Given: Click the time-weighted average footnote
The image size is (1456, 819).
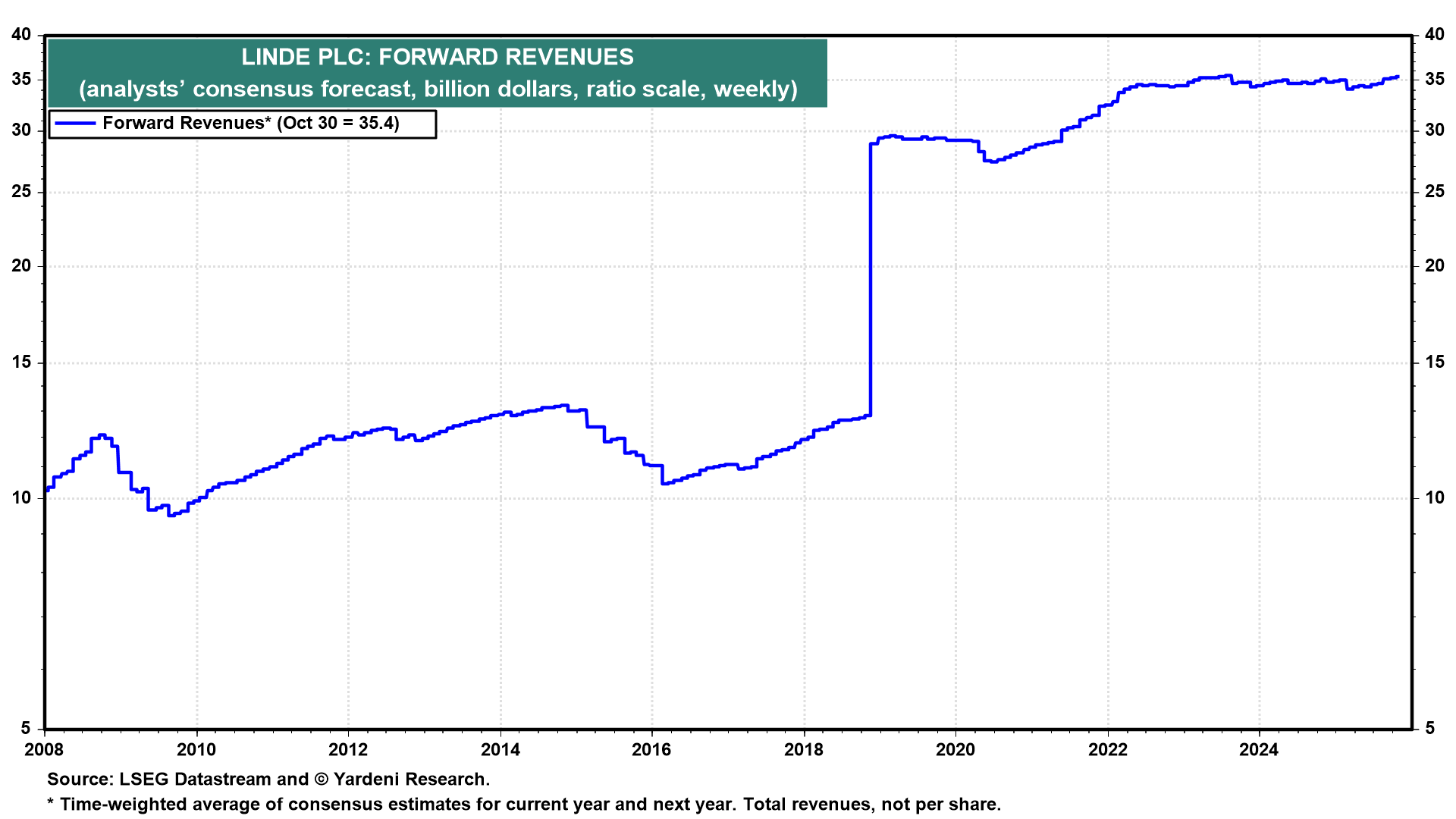Looking at the screenshot, I should click(523, 805).
